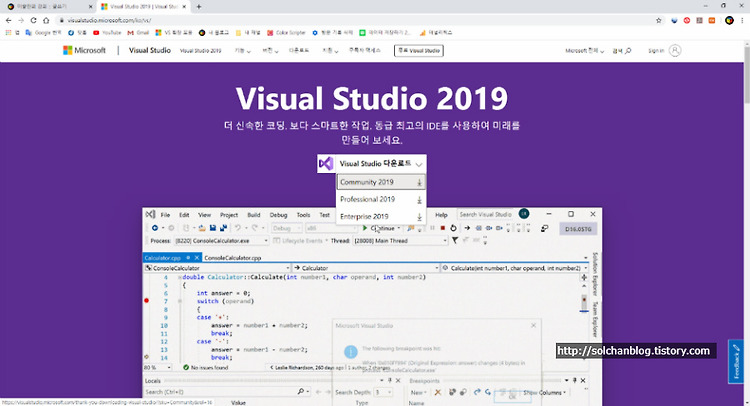Expand the 기능 navigation dropdown
This screenshot has width=750, height=406.
243,51
